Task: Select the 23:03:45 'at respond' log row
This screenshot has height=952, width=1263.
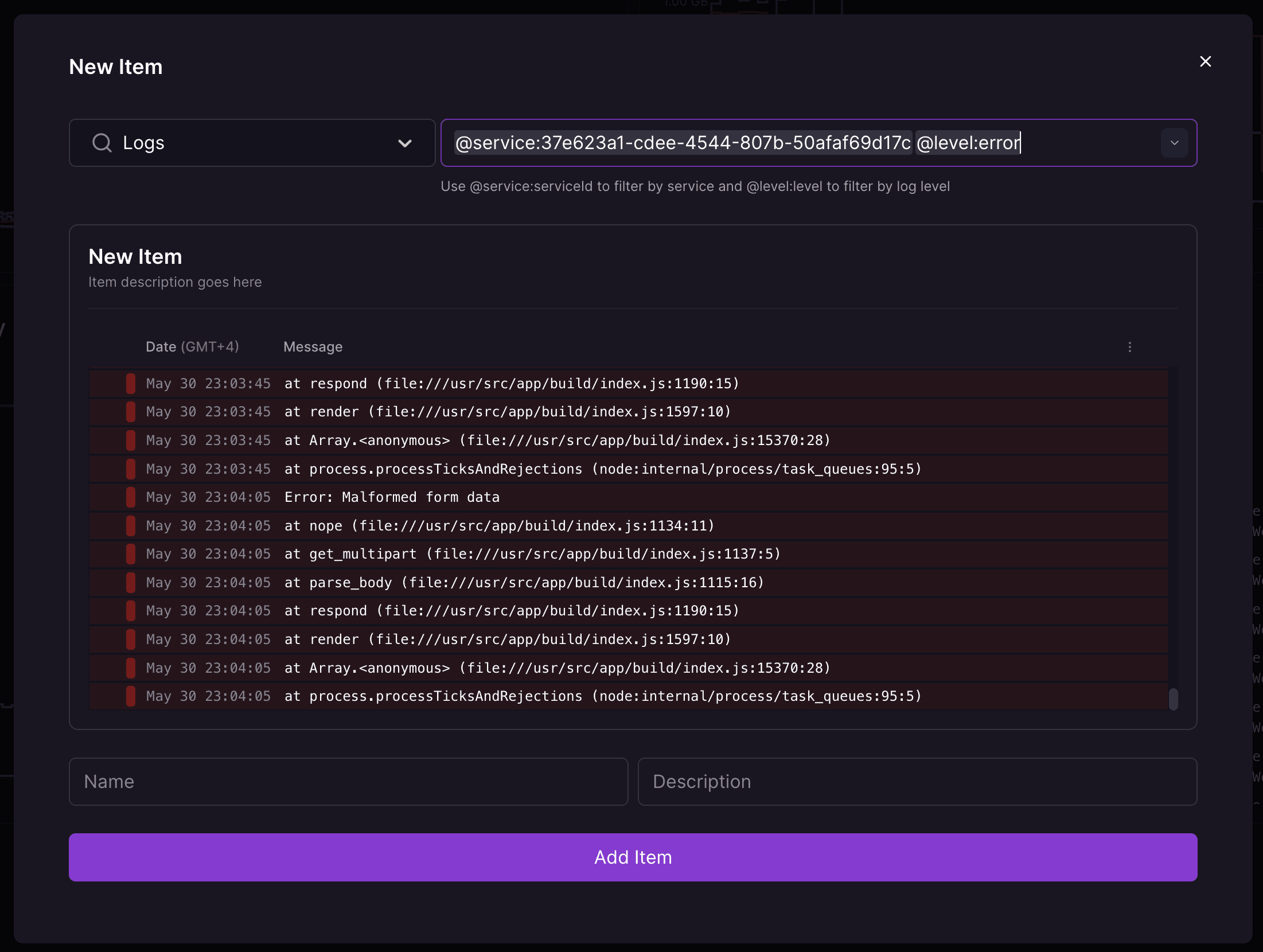Action: (628, 384)
